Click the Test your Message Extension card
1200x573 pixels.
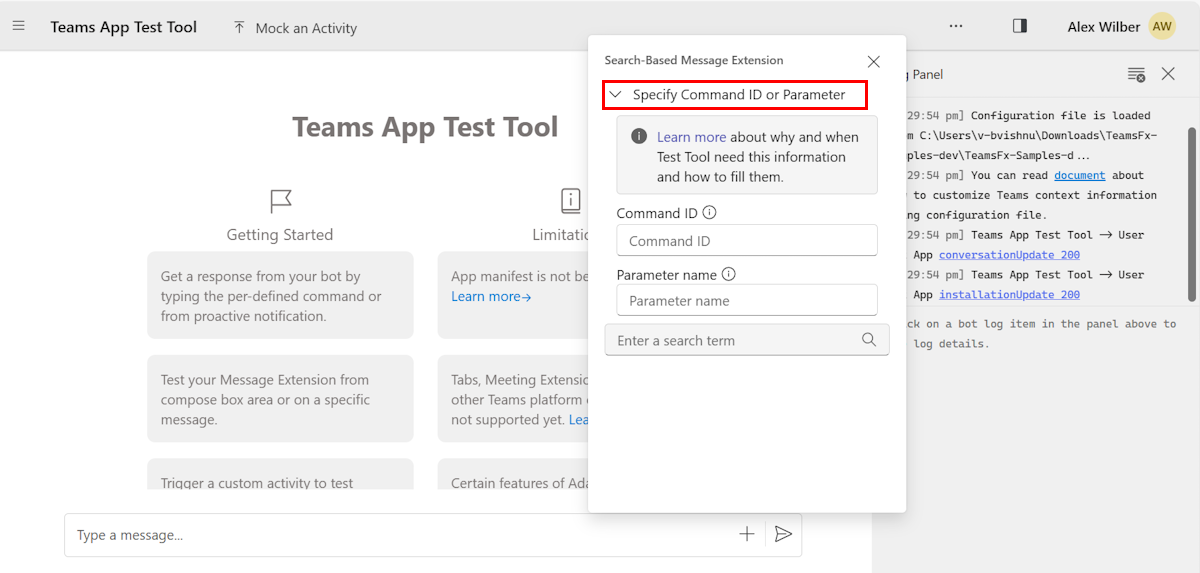point(280,399)
